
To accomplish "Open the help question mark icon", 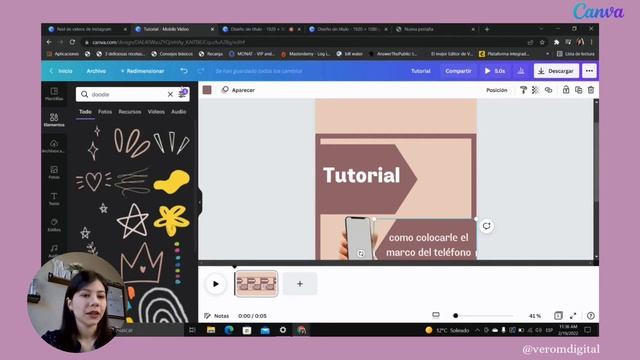I will point(591,316).
